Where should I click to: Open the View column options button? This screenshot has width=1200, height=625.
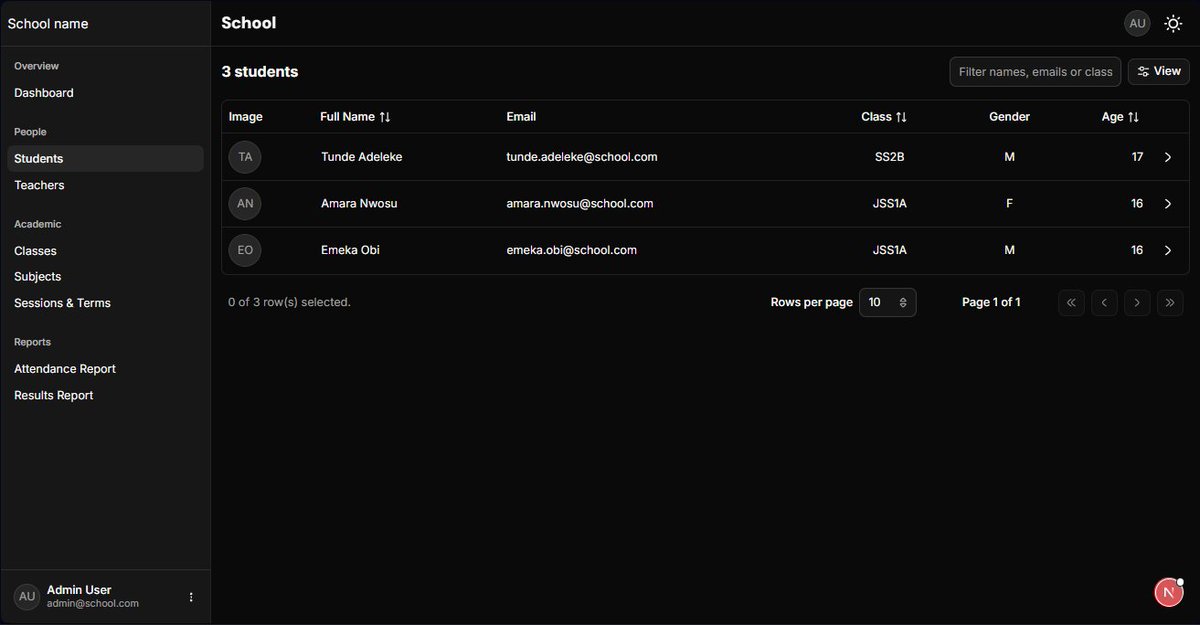click(x=1159, y=72)
